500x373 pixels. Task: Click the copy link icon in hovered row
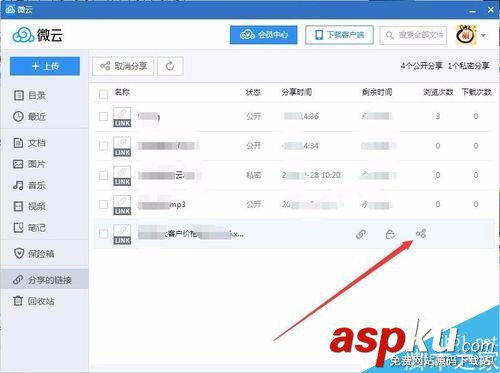[x=361, y=234]
